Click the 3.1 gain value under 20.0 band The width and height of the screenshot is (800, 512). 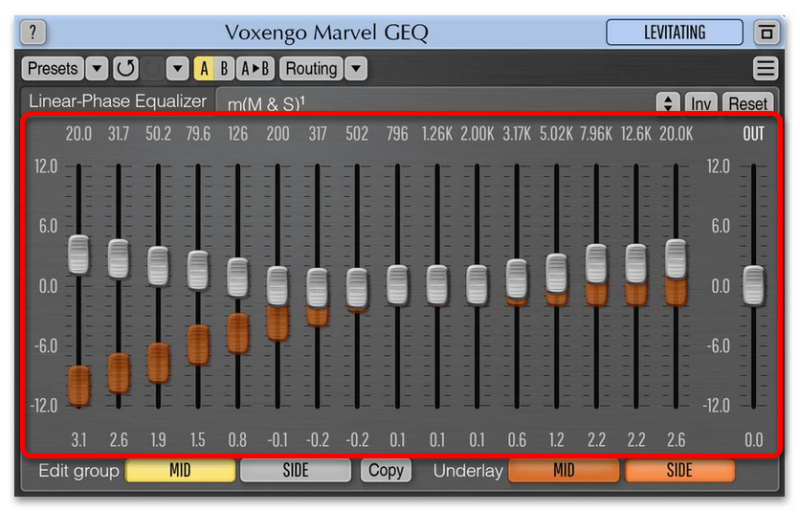[79, 440]
